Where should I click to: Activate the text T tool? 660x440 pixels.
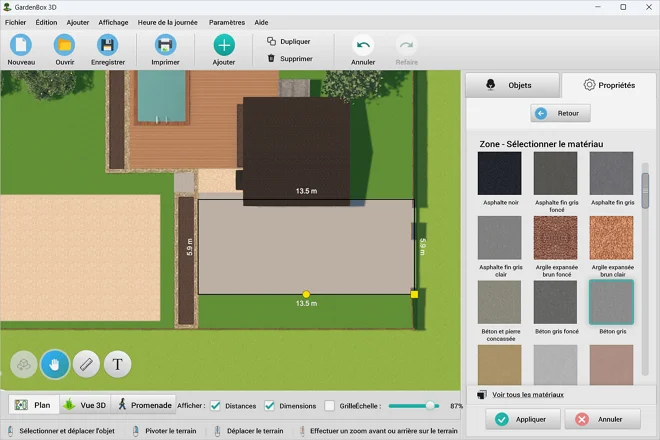[x=118, y=365]
